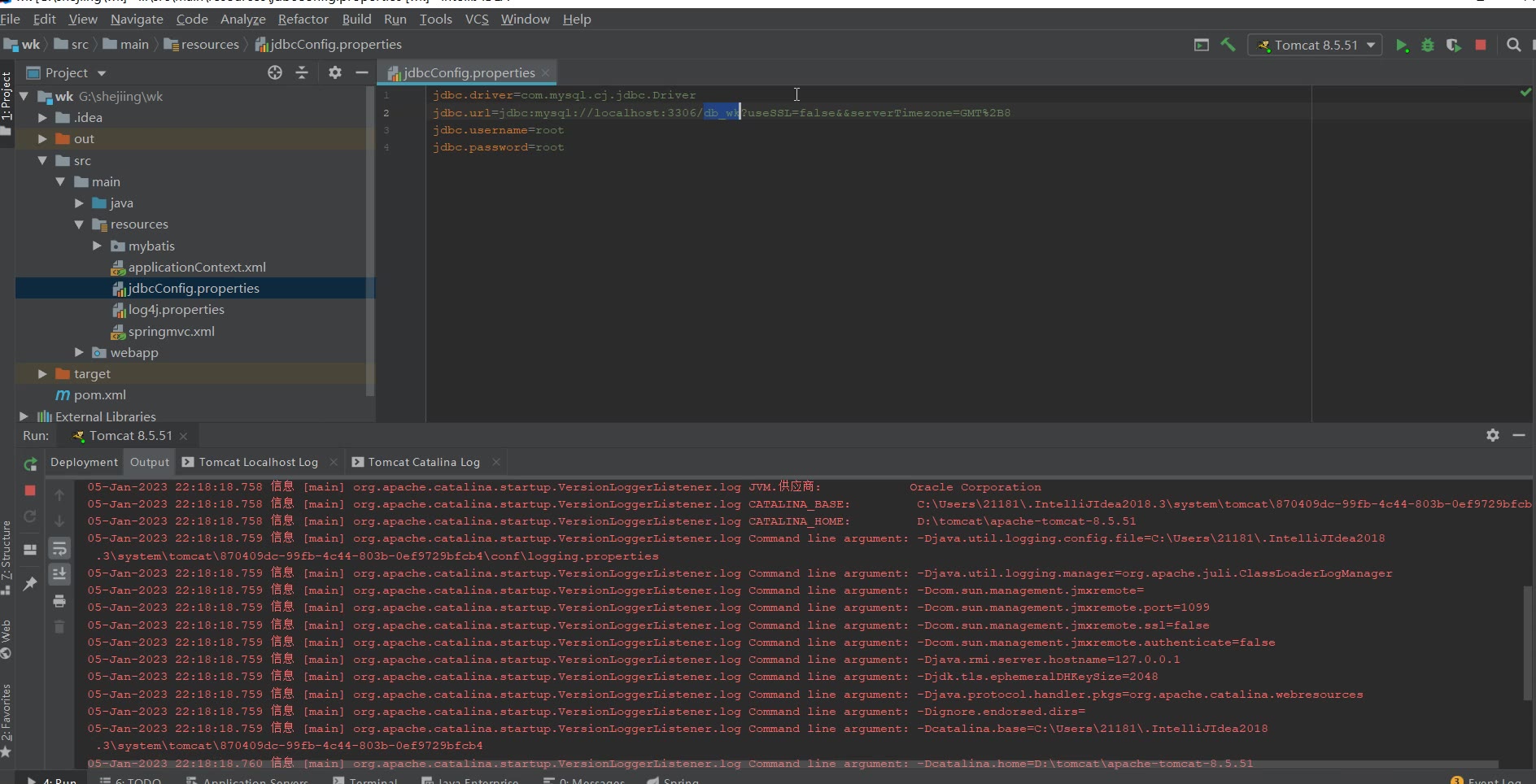This screenshot has height=784, width=1536.
Task: Switch to the Tomcat Catalina Log tab
Action: pyautogui.click(x=423, y=462)
